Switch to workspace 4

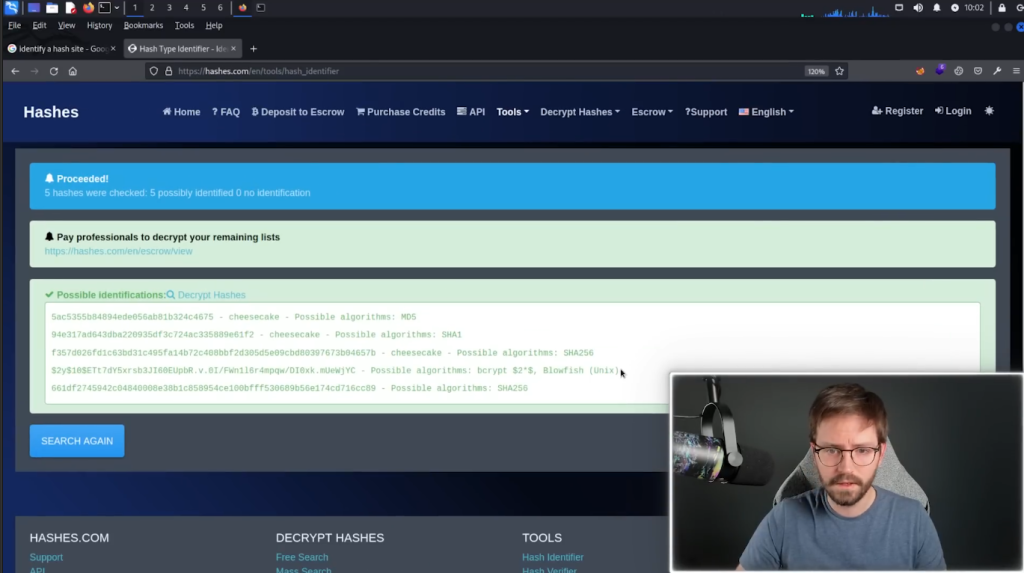tap(185, 8)
